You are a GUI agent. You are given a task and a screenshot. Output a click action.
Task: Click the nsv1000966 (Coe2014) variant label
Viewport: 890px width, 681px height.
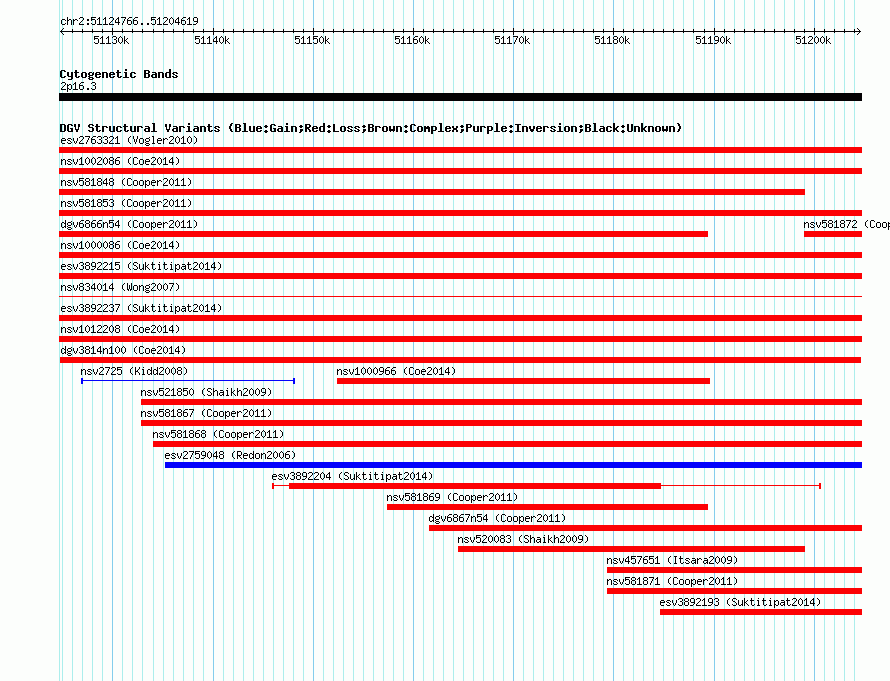tap(396, 371)
